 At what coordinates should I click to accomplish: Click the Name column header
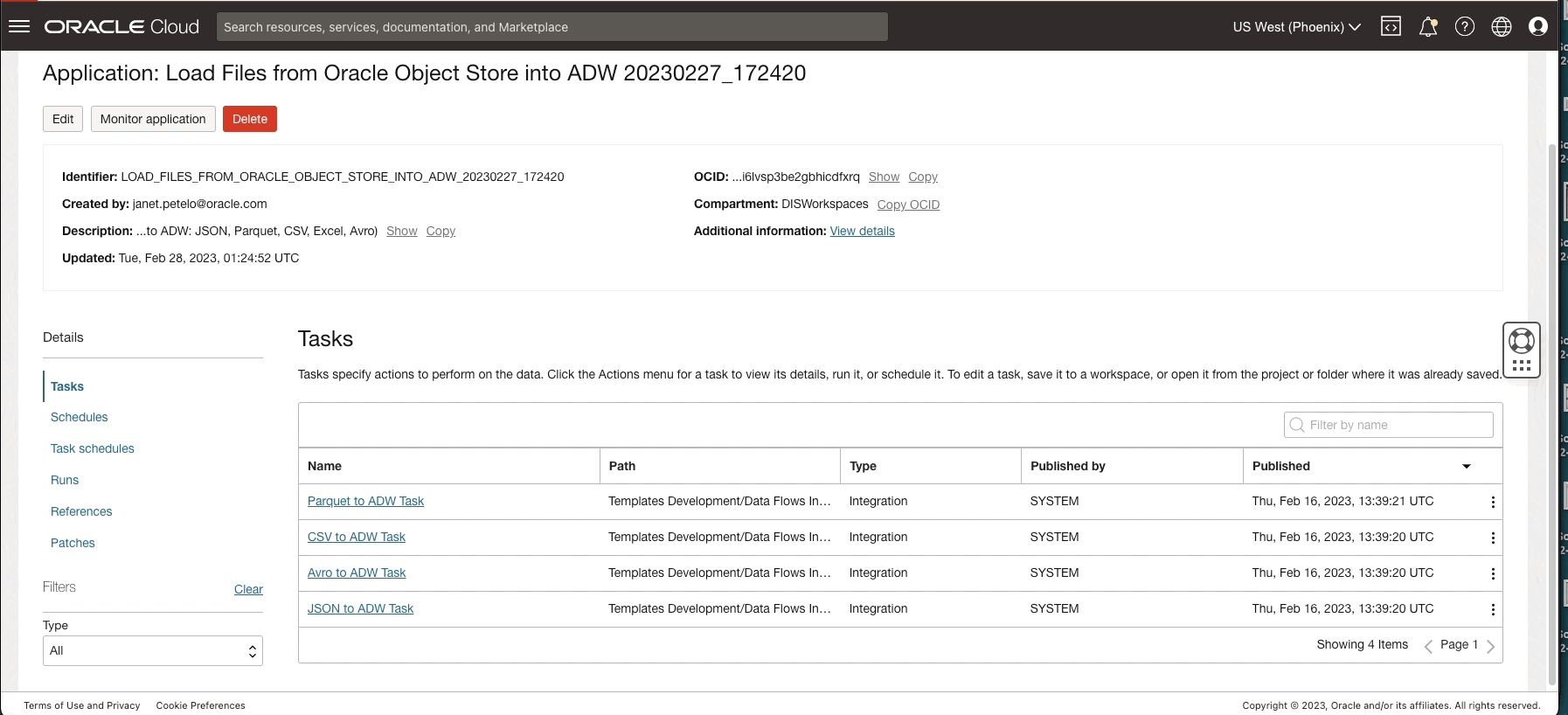449,466
